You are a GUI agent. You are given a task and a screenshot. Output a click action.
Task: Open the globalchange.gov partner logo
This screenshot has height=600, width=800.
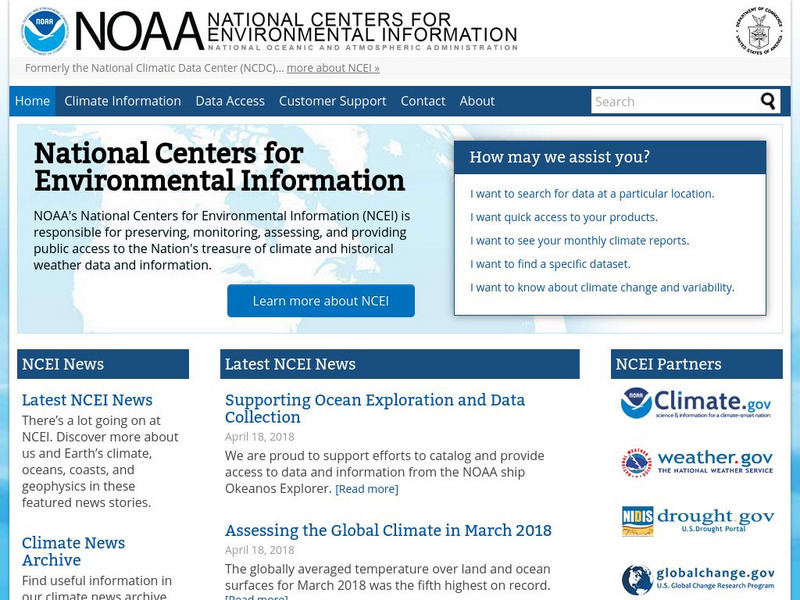click(697, 580)
